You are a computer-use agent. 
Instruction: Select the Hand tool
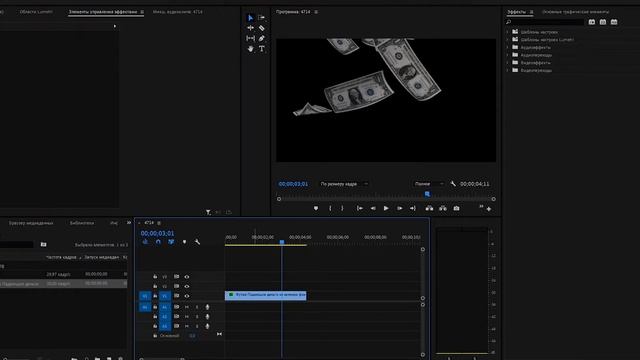tap(250, 49)
